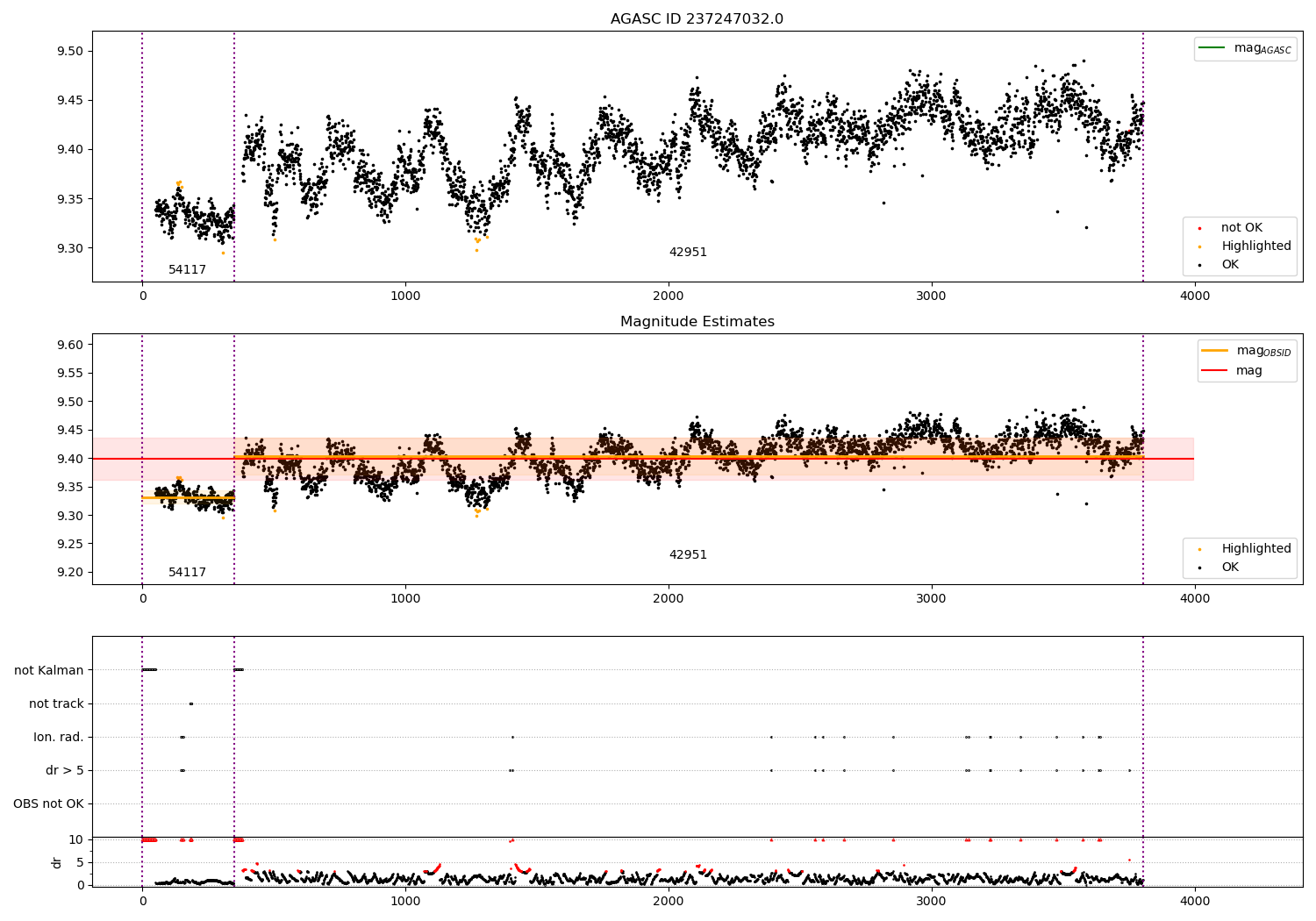1316x921 pixels.
Task: Click the 9.60 tick in middle plot
Action: (68, 346)
